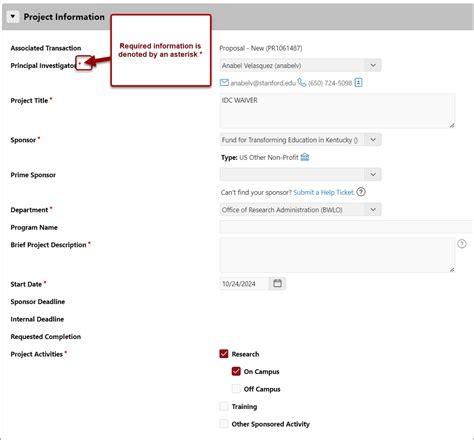
Task: Click the anabelv@stanford.edu email link
Action: pyautogui.click(x=263, y=83)
